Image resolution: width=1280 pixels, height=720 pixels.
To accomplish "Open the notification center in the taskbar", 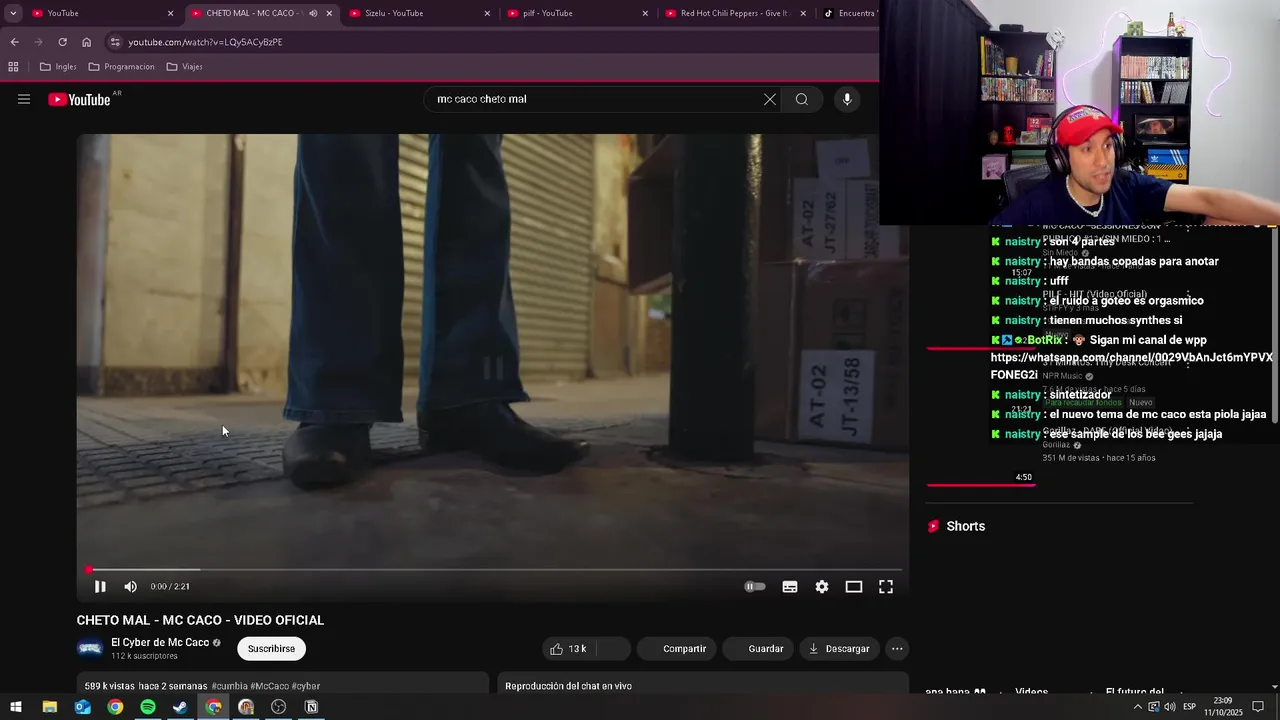I will pos(1258,707).
